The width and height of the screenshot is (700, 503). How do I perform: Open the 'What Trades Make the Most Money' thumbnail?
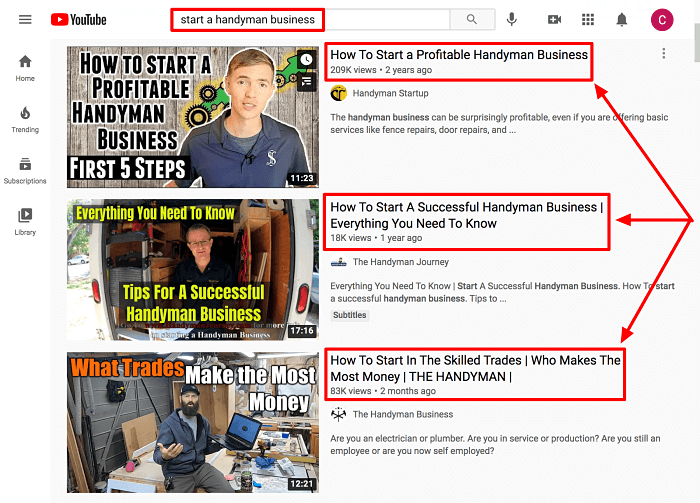193,422
